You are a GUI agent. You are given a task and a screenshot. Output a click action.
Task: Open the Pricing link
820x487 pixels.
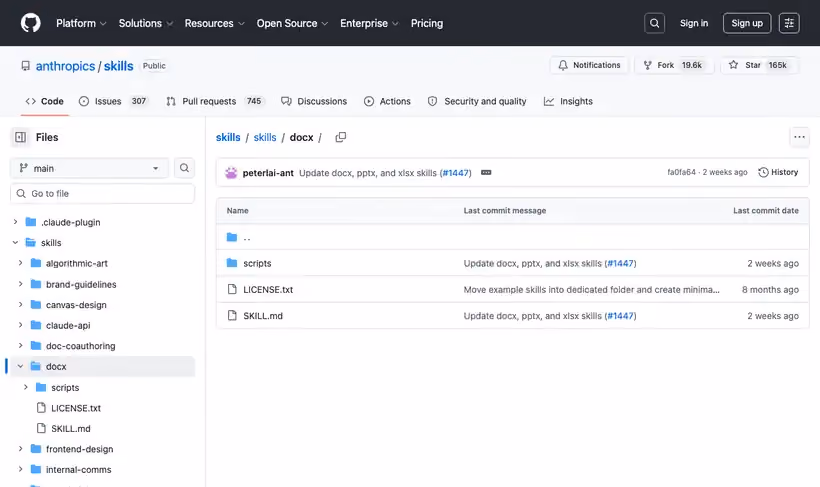427,23
